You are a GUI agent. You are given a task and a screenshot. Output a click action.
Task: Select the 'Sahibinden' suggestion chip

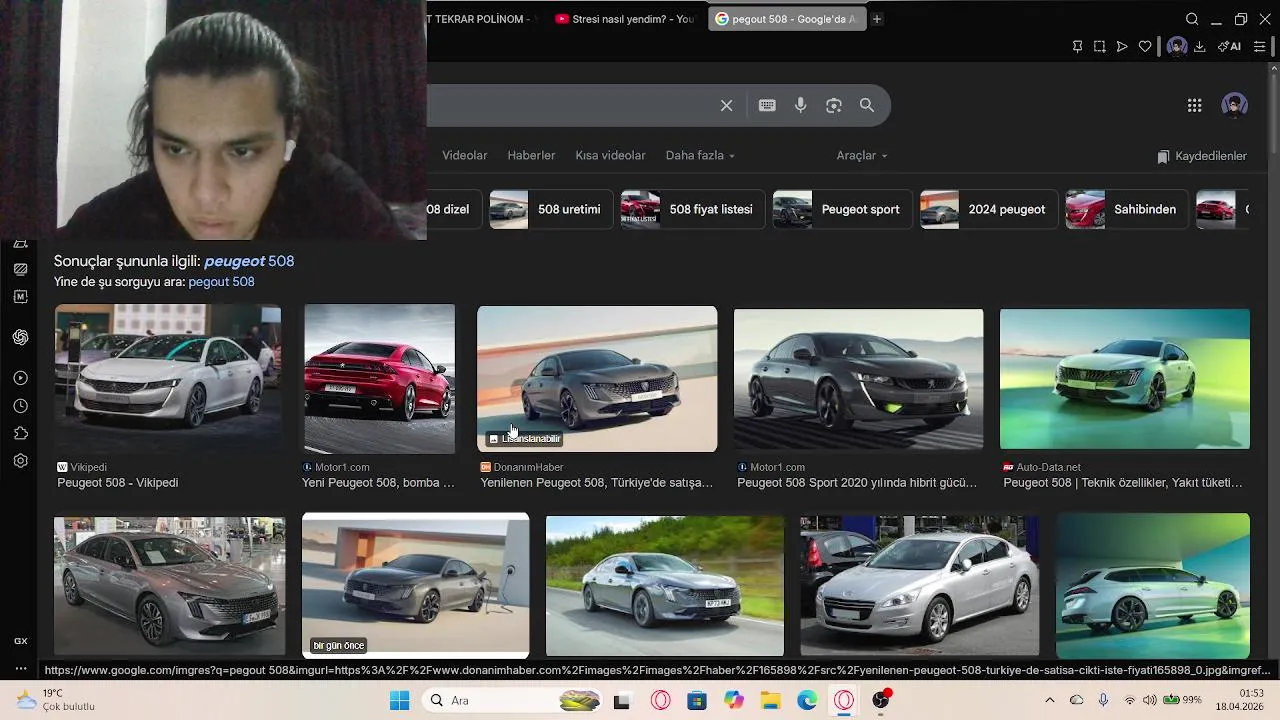point(1127,209)
